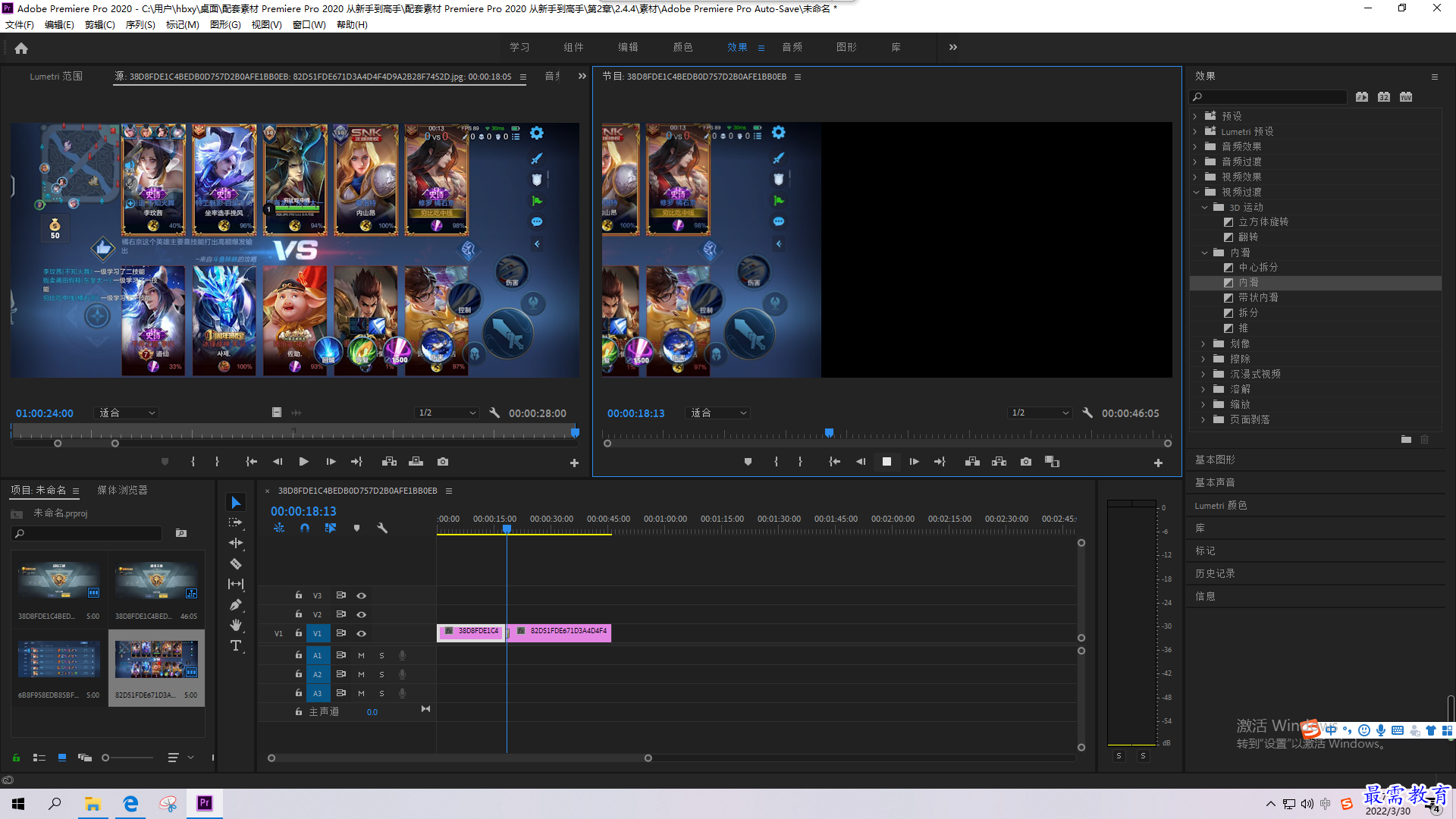Click the Home icon
1456x819 pixels.
(x=21, y=48)
